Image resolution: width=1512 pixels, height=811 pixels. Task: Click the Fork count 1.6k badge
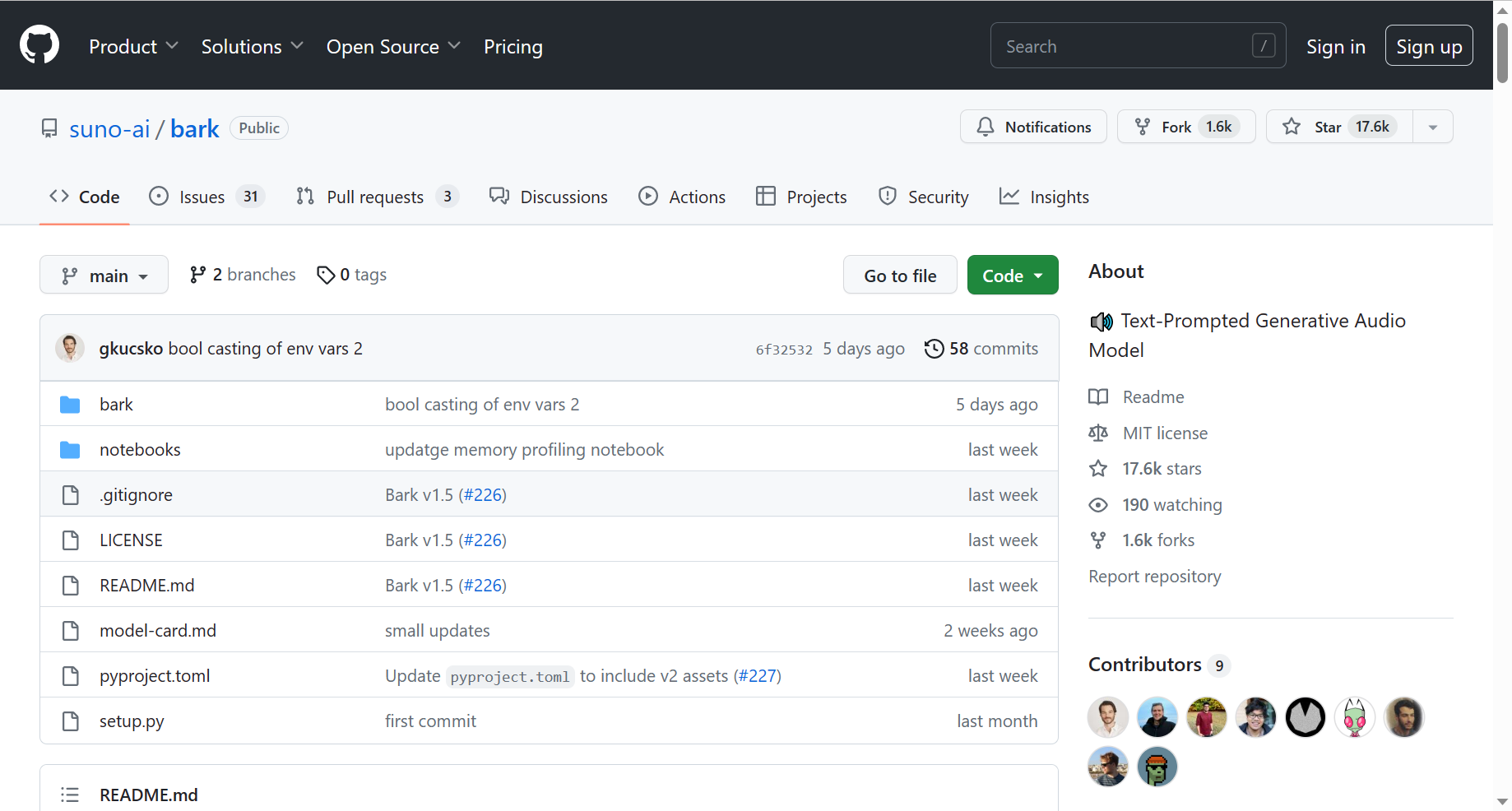tap(1218, 127)
